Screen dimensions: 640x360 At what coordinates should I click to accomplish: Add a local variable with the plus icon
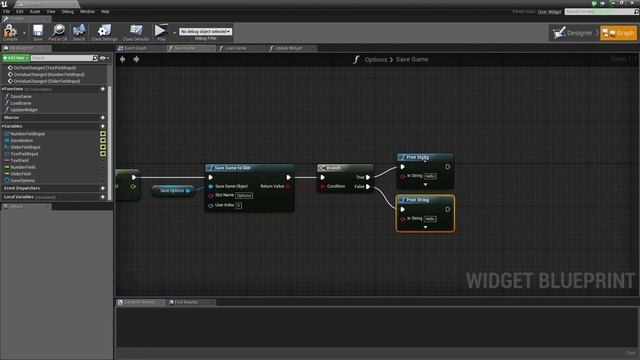102,197
